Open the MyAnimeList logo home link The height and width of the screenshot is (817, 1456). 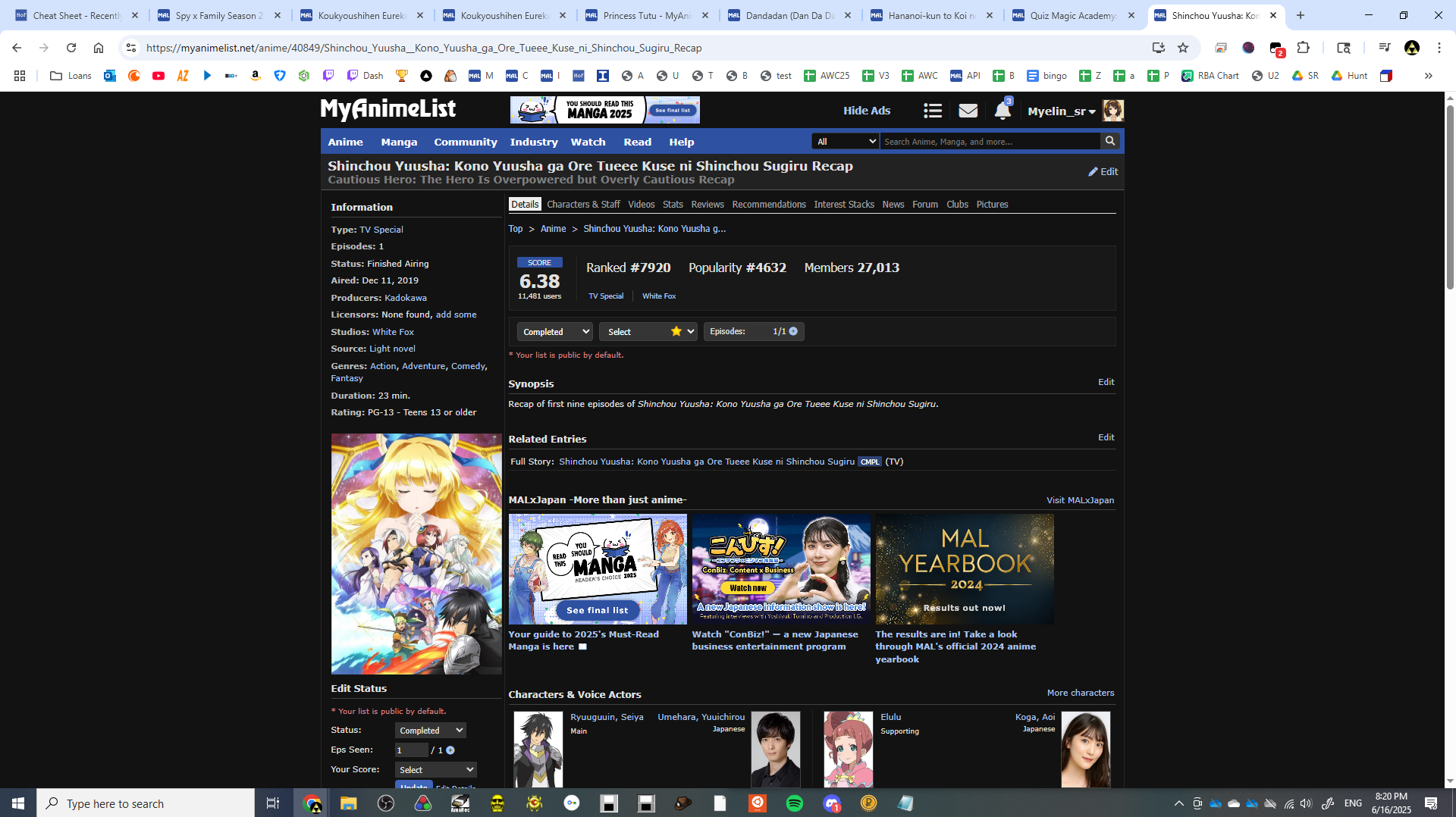[388, 110]
